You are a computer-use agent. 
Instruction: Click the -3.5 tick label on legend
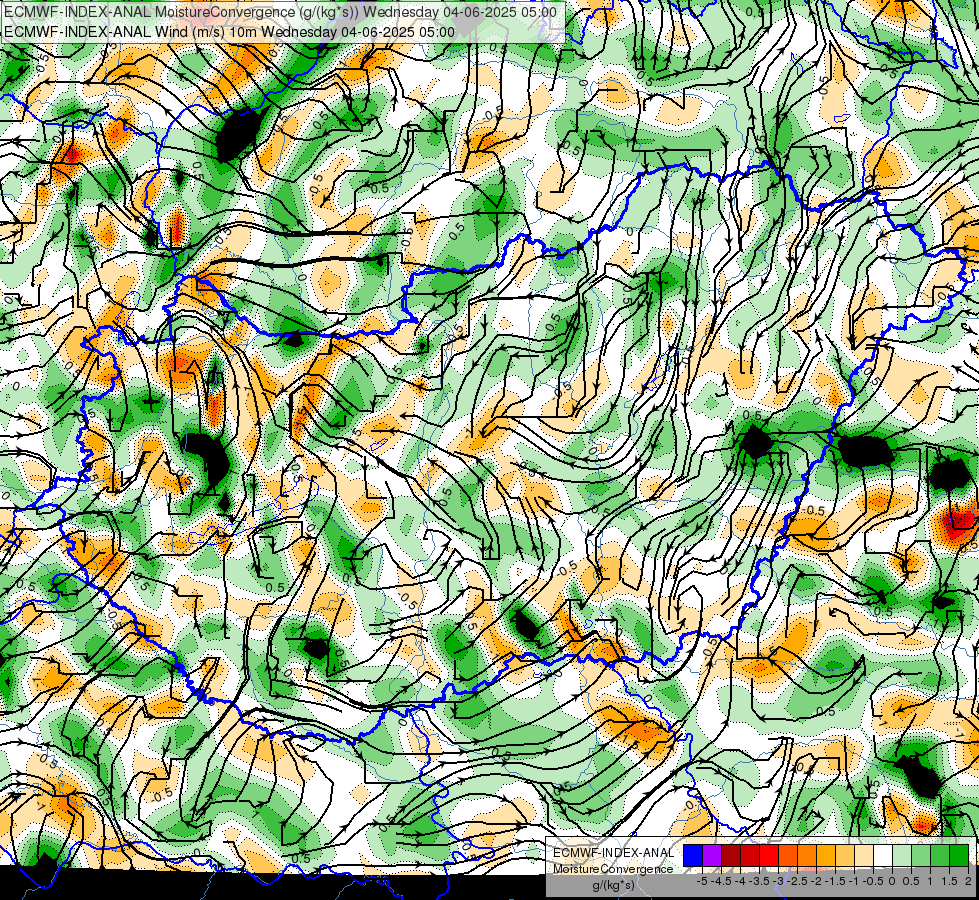coord(759,881)
